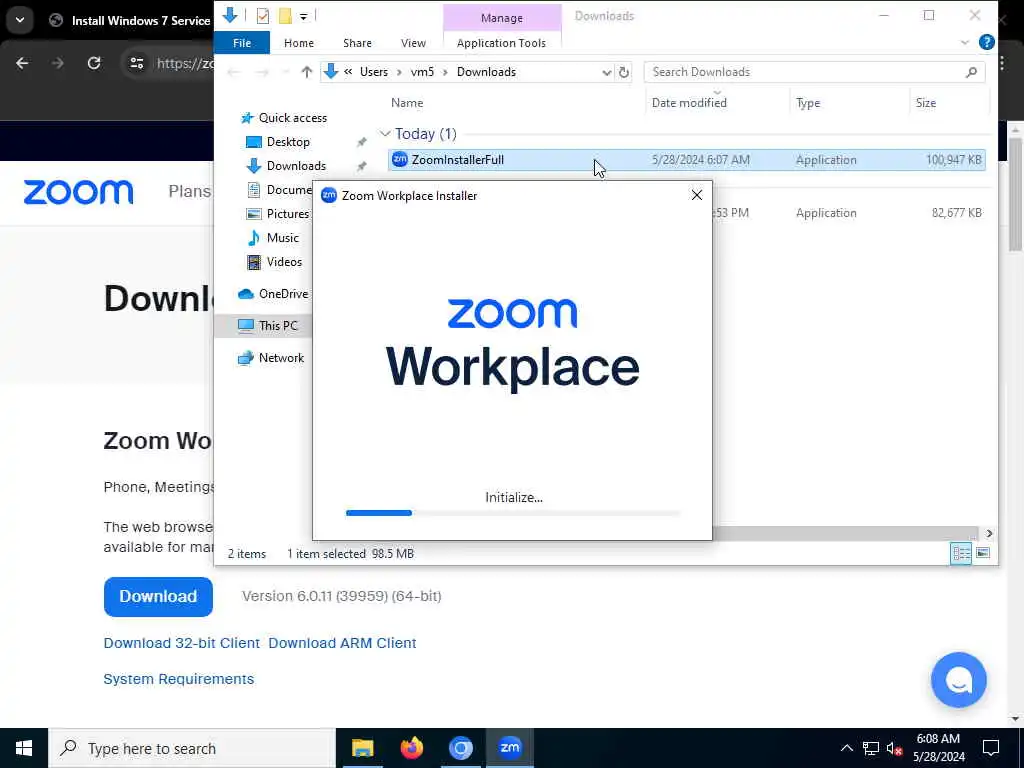Open Downloads in navigation pane
The image size is (1024, 768).
coord(296,166)
